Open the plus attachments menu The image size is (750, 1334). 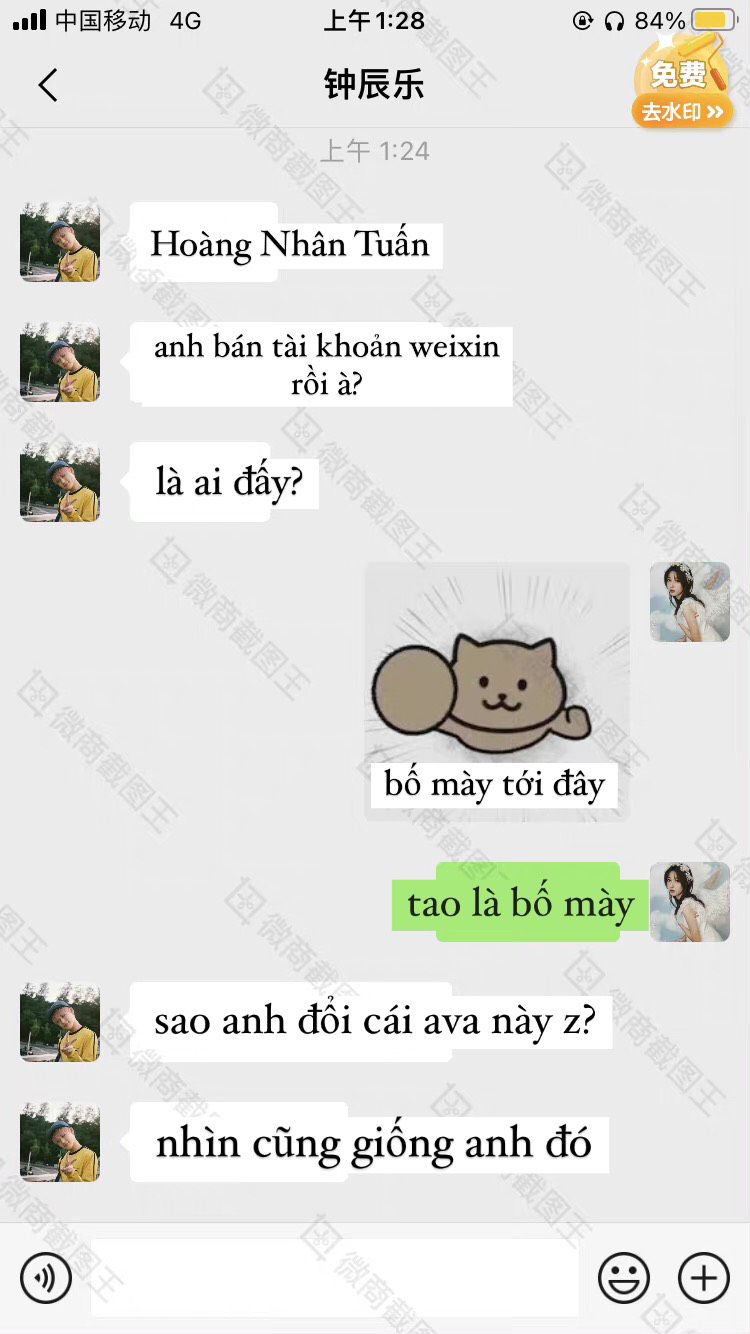704,1277
